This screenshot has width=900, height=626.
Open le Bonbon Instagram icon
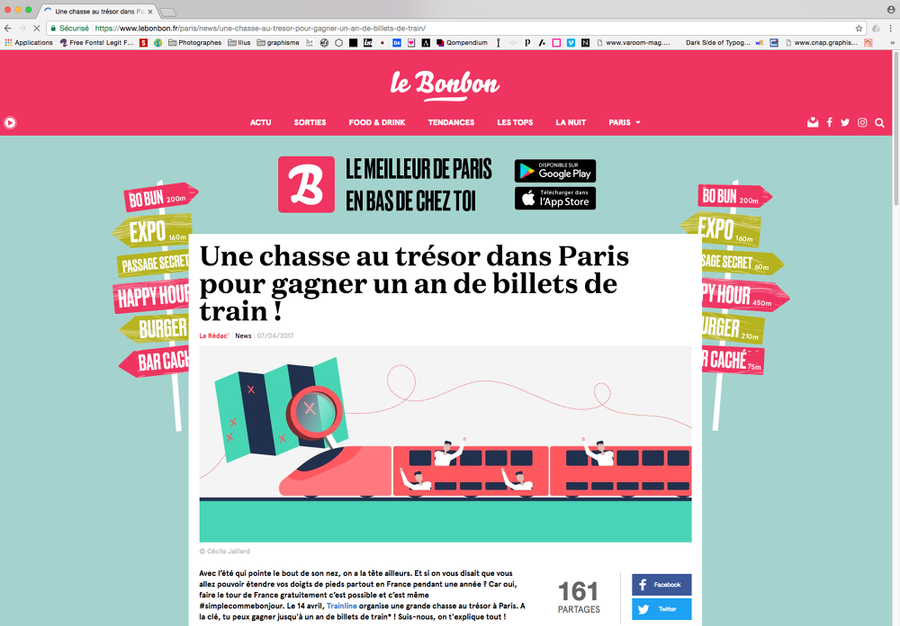(x=862, y=122)
